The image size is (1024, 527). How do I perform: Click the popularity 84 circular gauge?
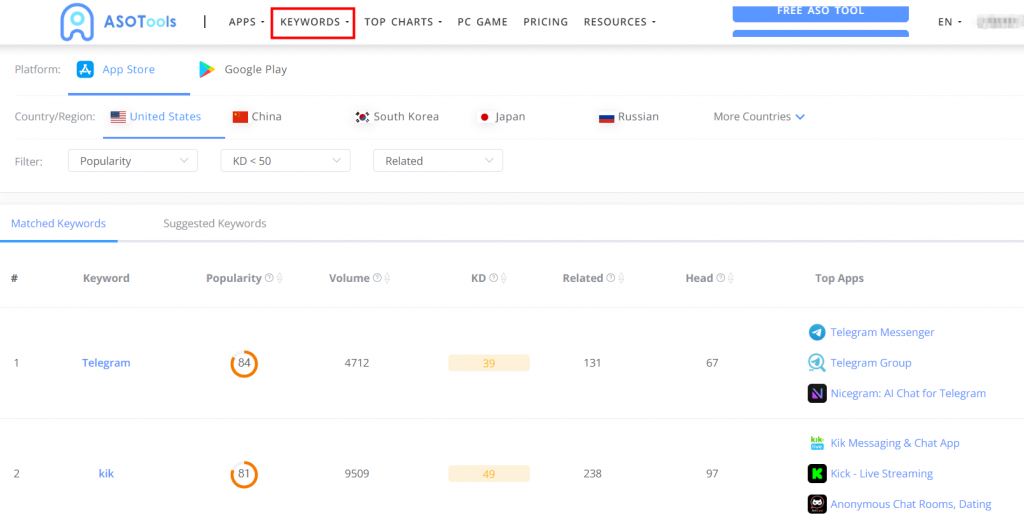244,363
